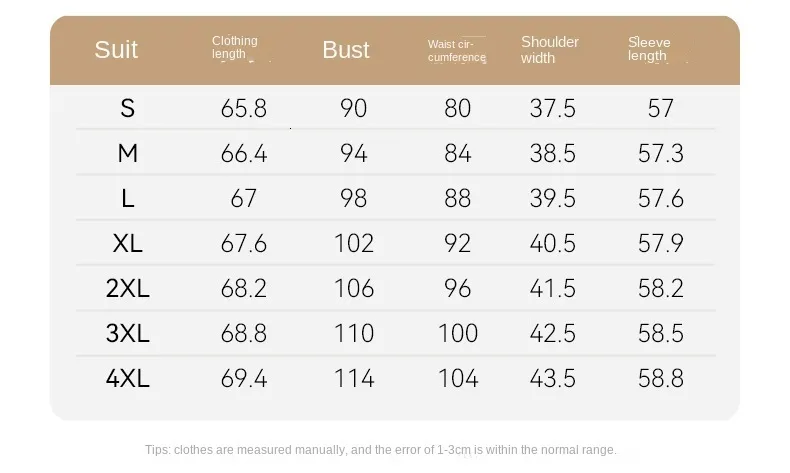Select the 4XL size row label
Image resolution: width=790 pixels, height=473 pixels.
(127, 378)
